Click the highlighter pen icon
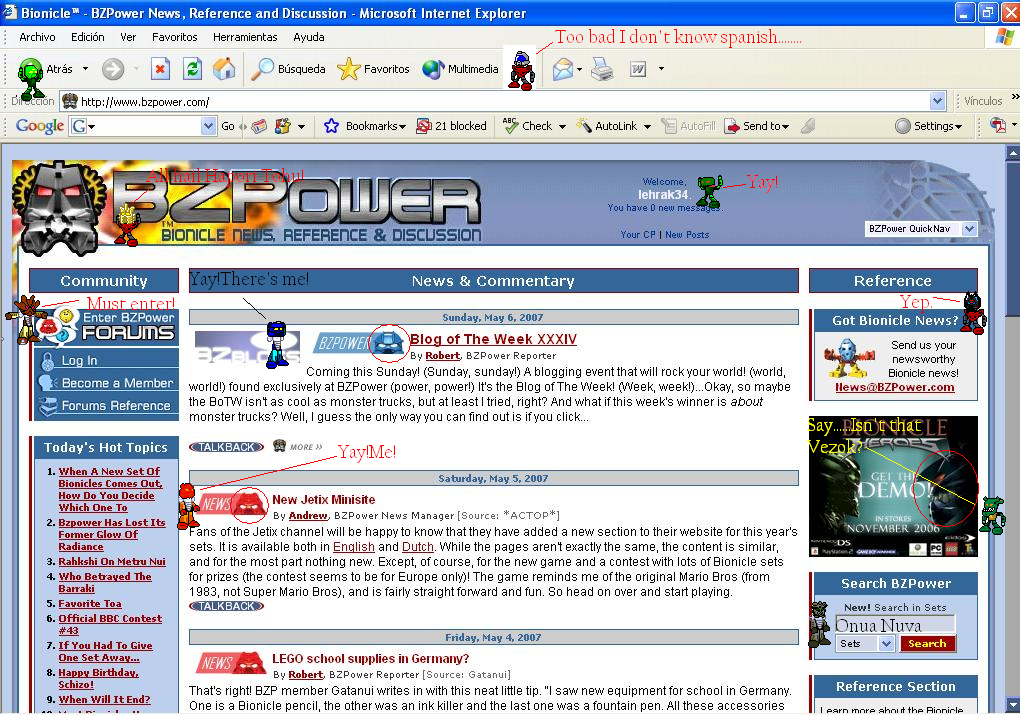Screen dimensions: 1020x715 coord(808,126)
